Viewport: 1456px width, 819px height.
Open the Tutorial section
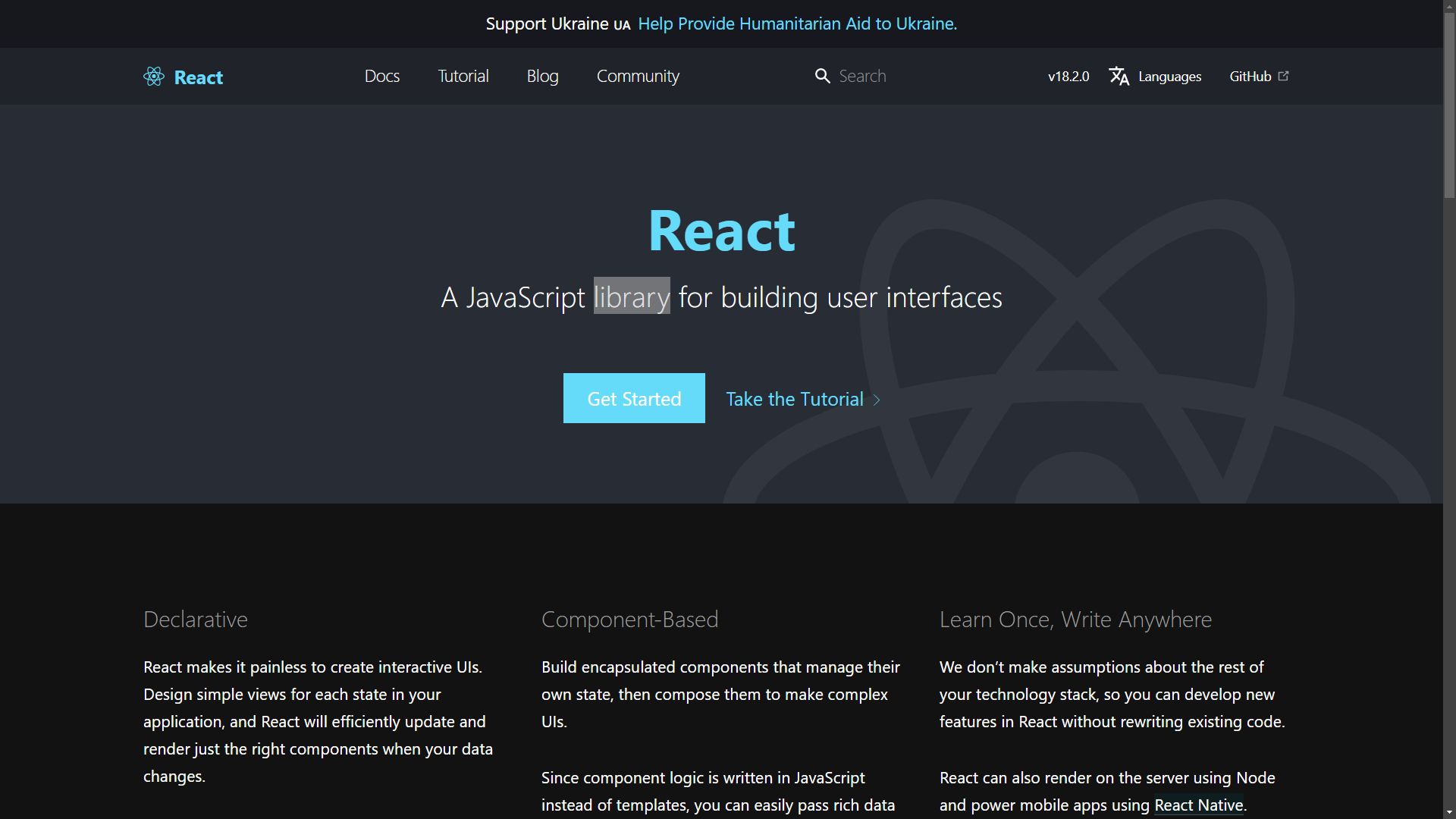pos(463,76)
